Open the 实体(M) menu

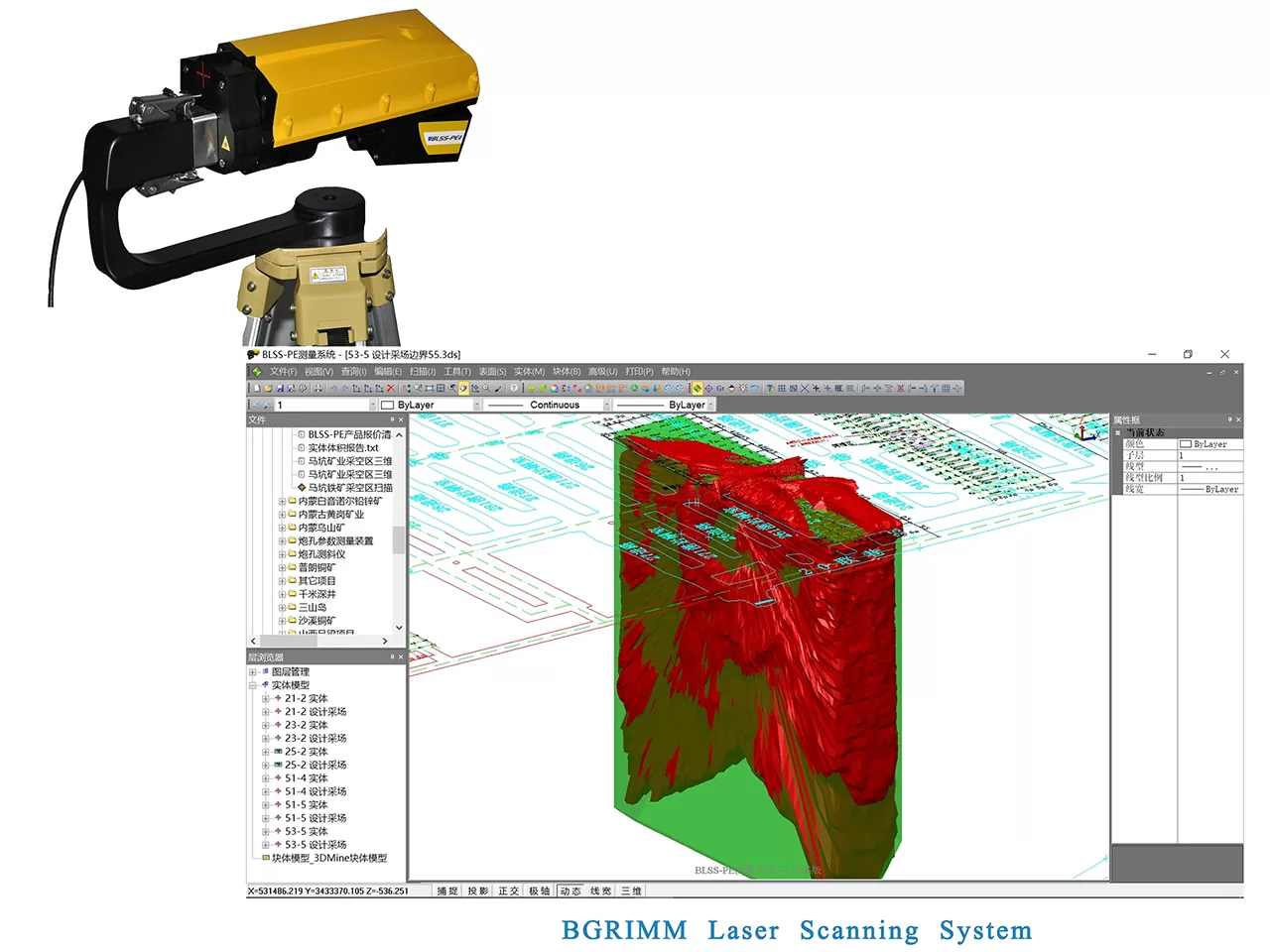pyautogui.click(x=529, y=372)
